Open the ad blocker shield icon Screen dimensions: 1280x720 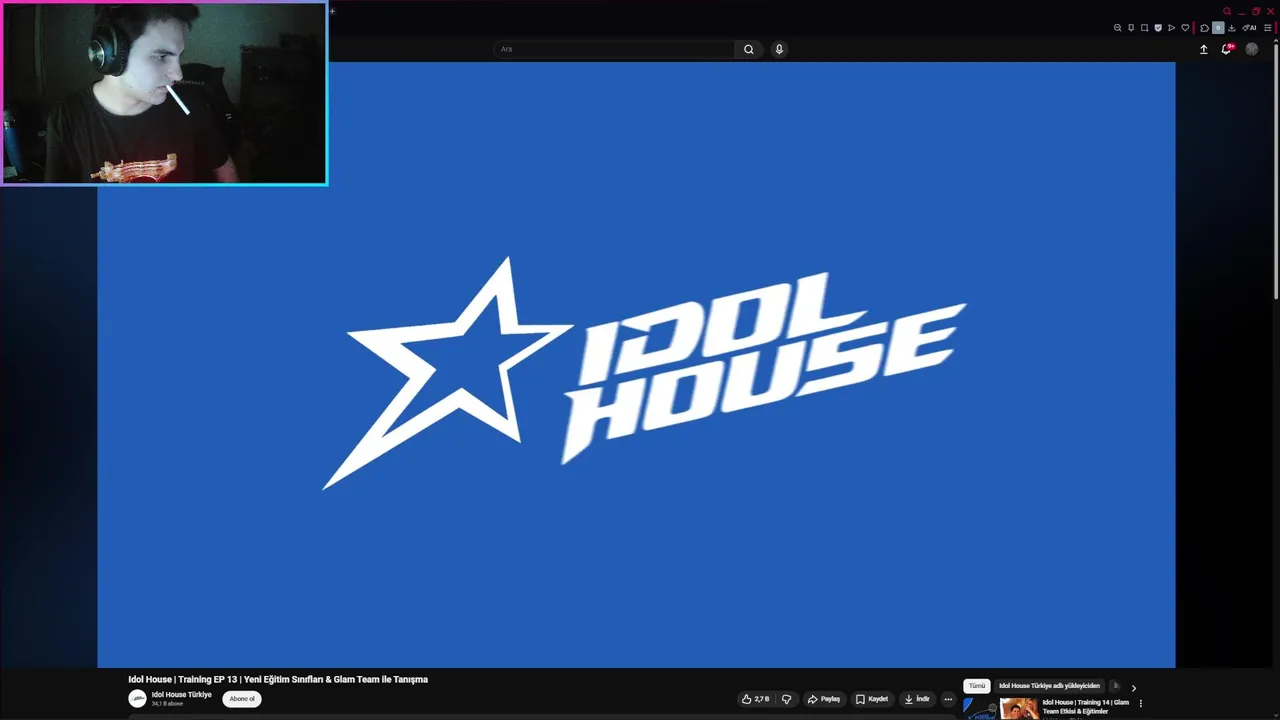1158,28
